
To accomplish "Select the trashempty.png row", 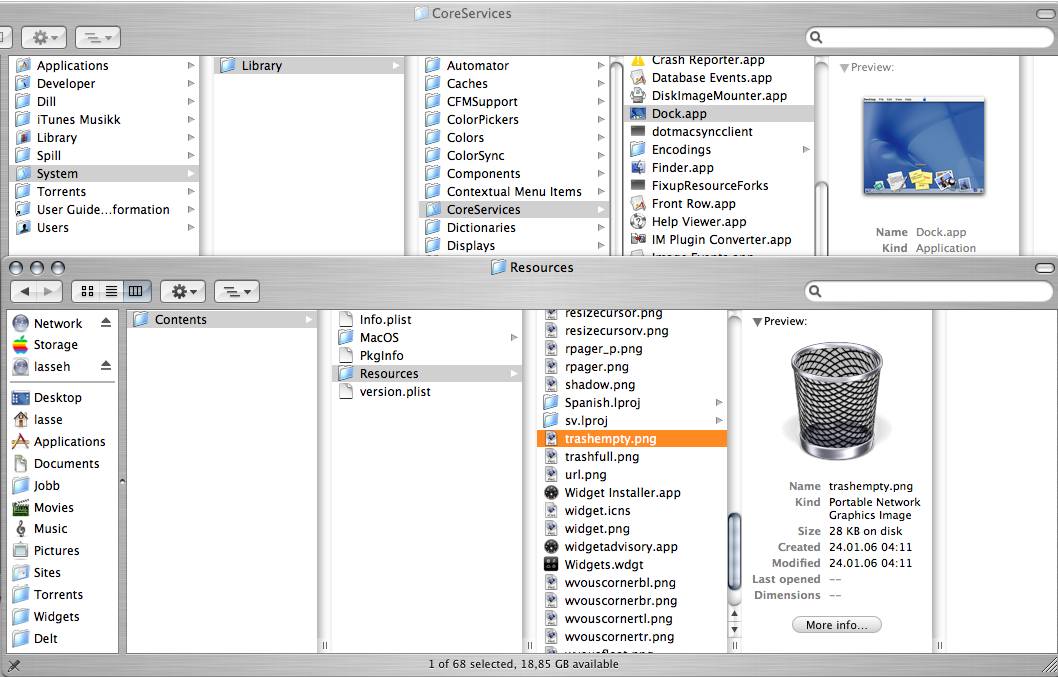I will click(632, 438).
